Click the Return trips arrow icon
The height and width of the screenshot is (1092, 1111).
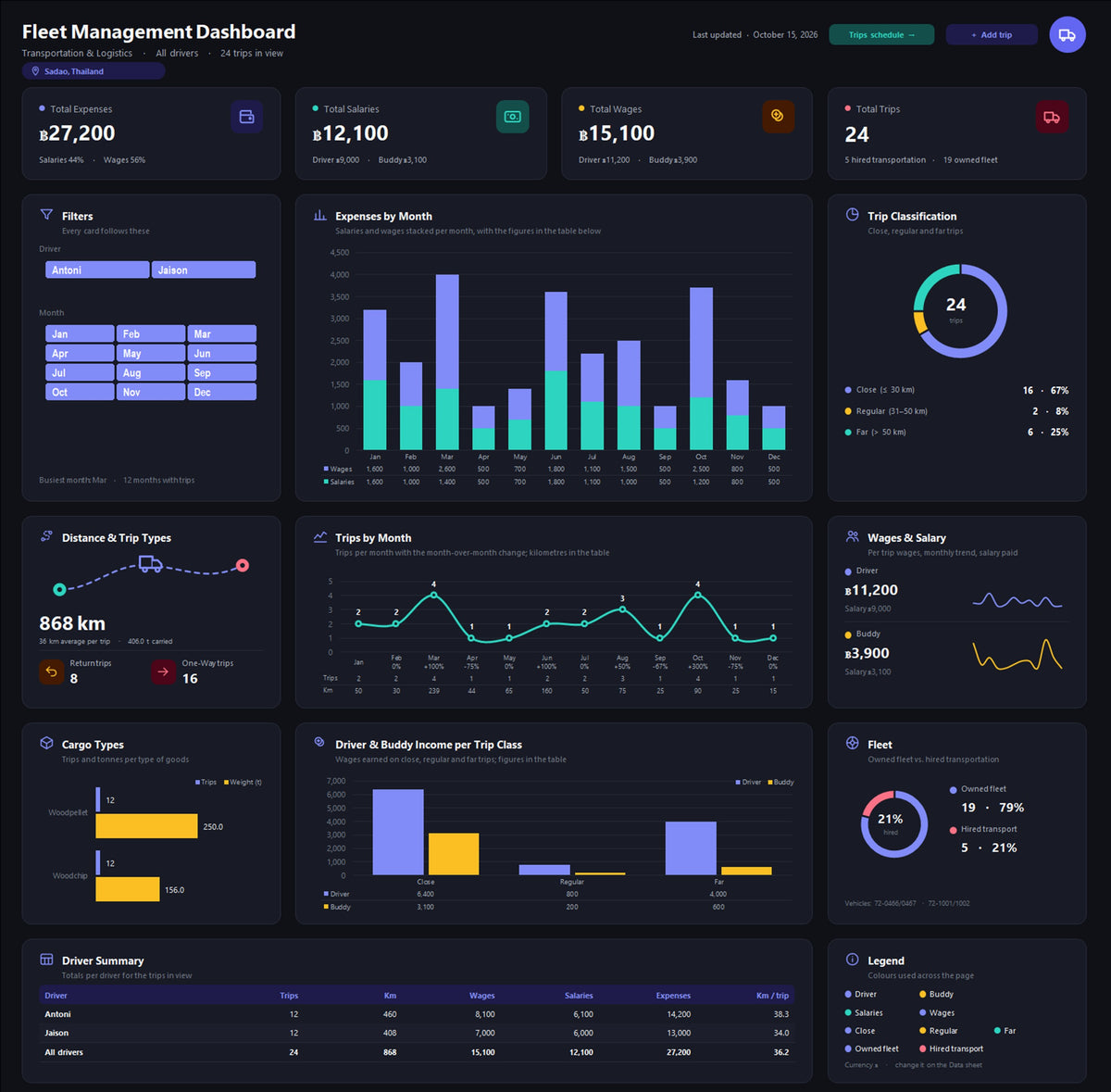52,672
